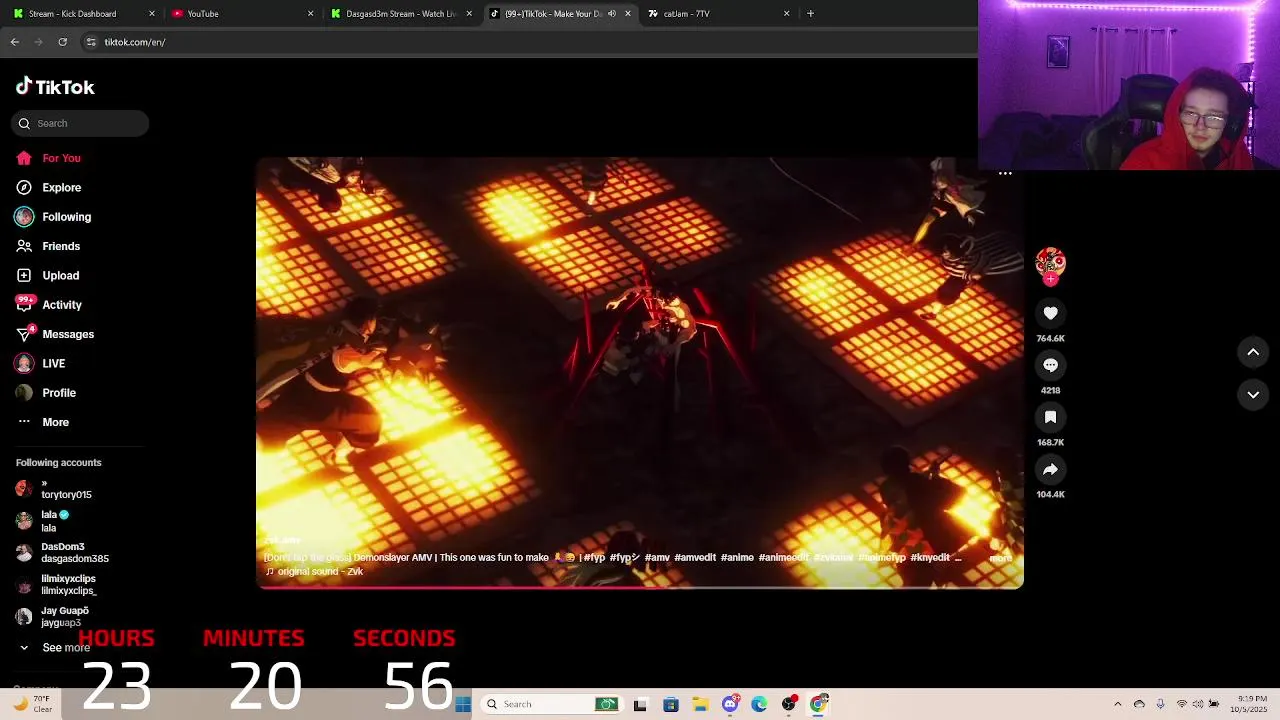
Task: Reload the page
Action: pyautogui.click(x=62, y=42)
